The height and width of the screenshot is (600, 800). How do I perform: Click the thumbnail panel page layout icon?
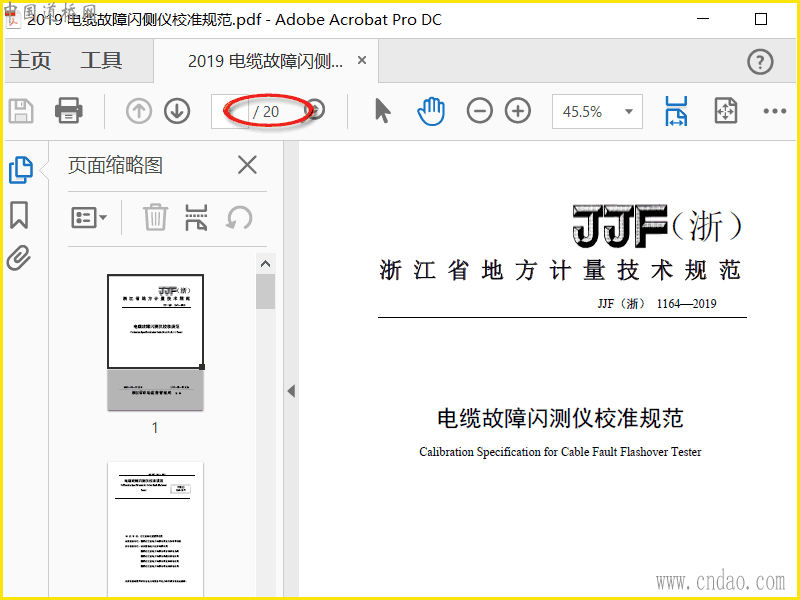pyautogui.click(x=196, y=217)
